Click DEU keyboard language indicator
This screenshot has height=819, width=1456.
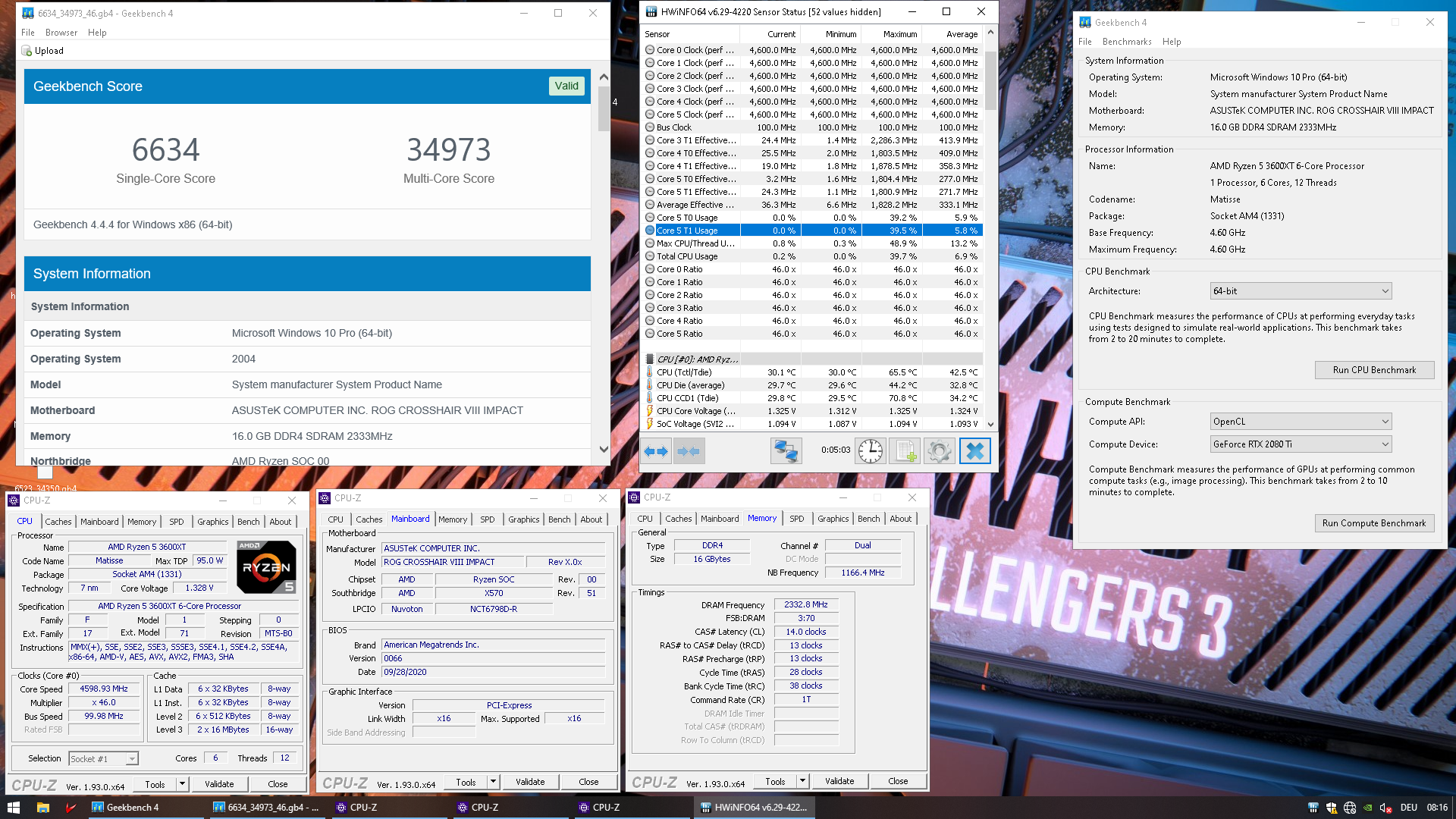click(x=1409, y=808)
